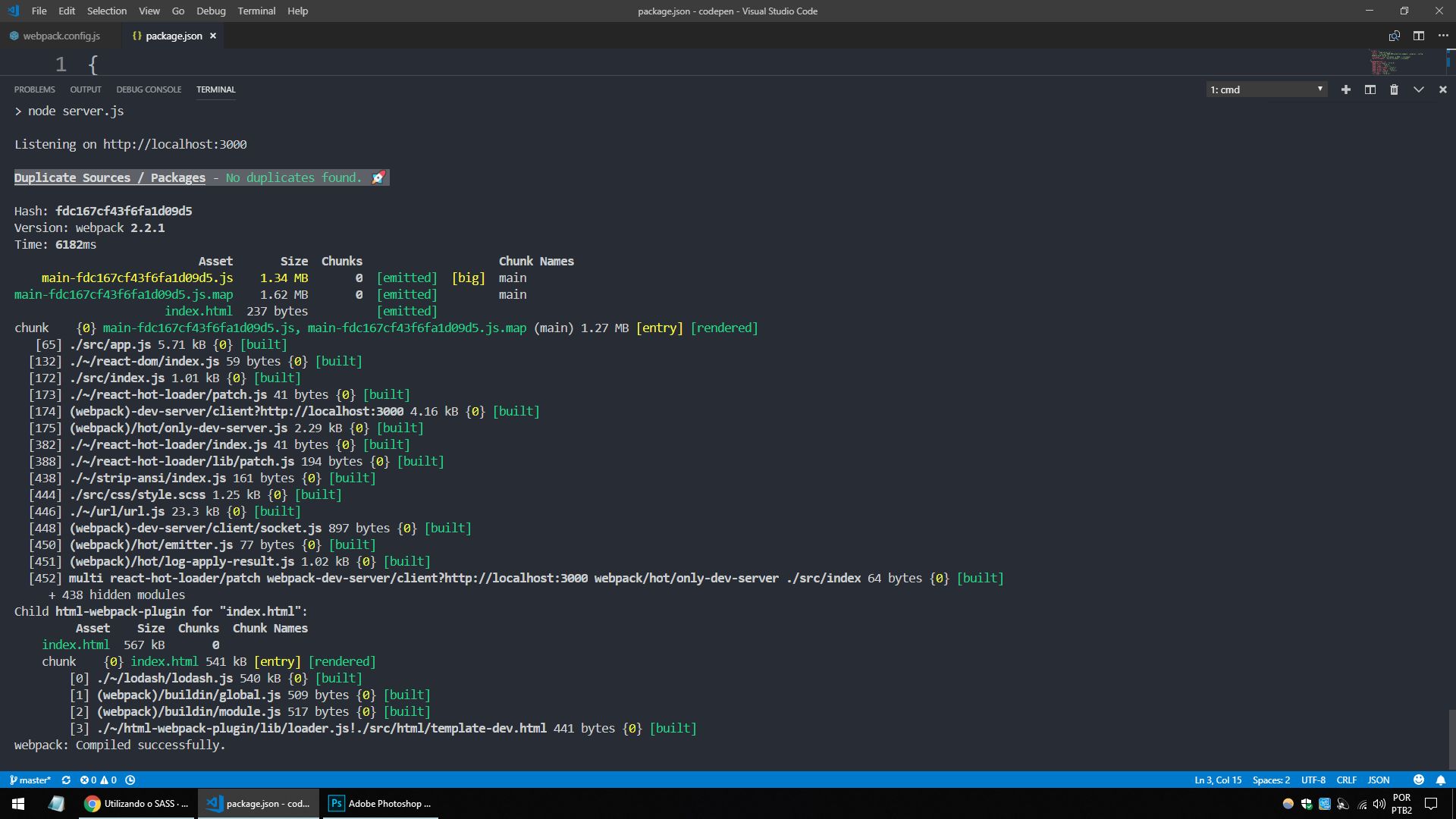Open editor actions with the ellipsis menu

coord(1443,36)
